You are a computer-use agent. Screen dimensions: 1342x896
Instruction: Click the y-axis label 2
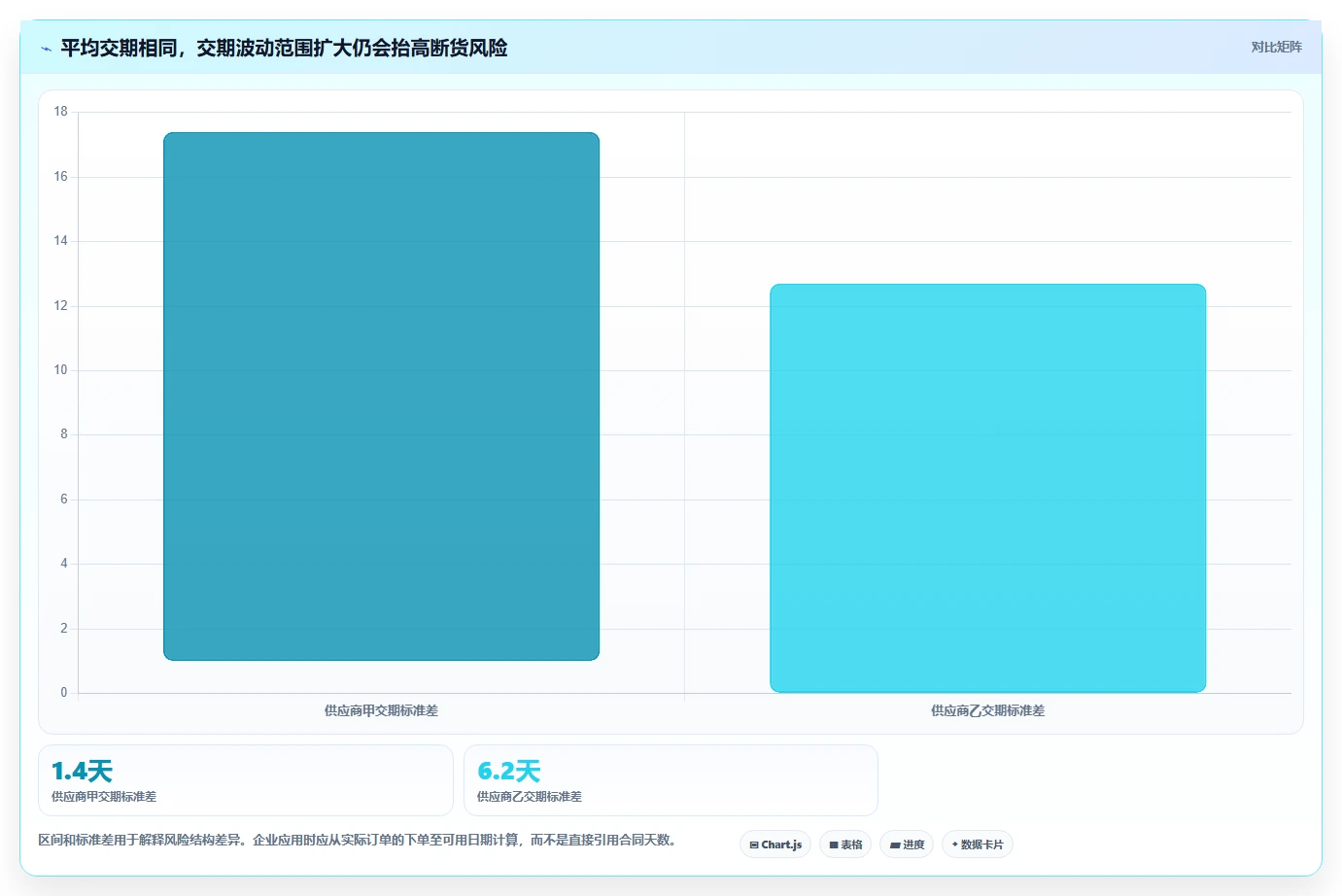(64, 628)
